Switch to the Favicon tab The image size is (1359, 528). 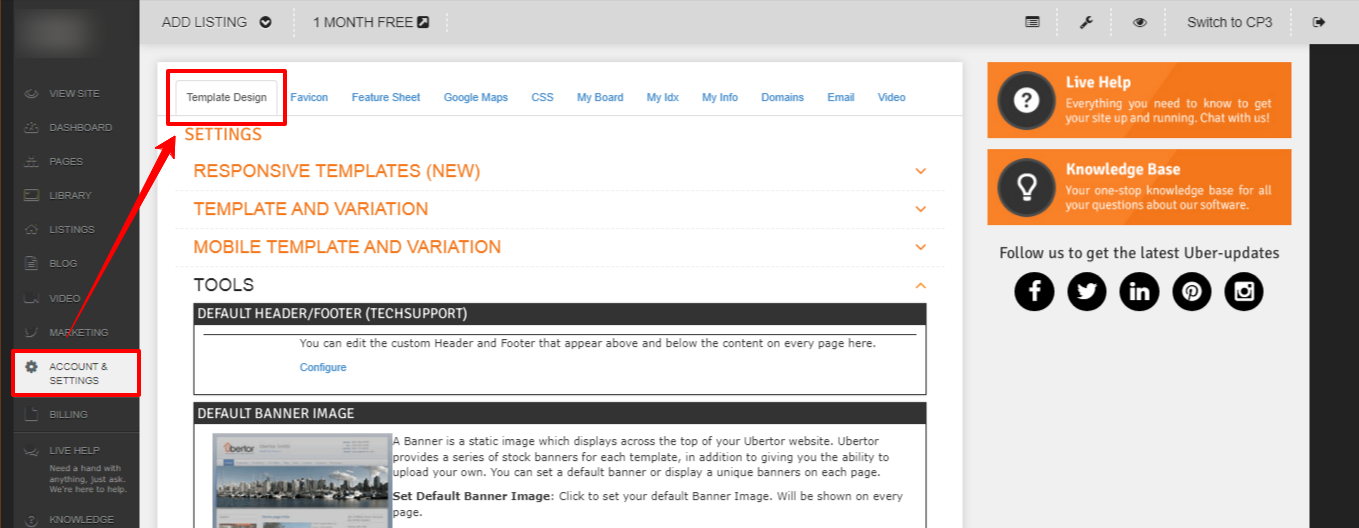click(309, 97)
